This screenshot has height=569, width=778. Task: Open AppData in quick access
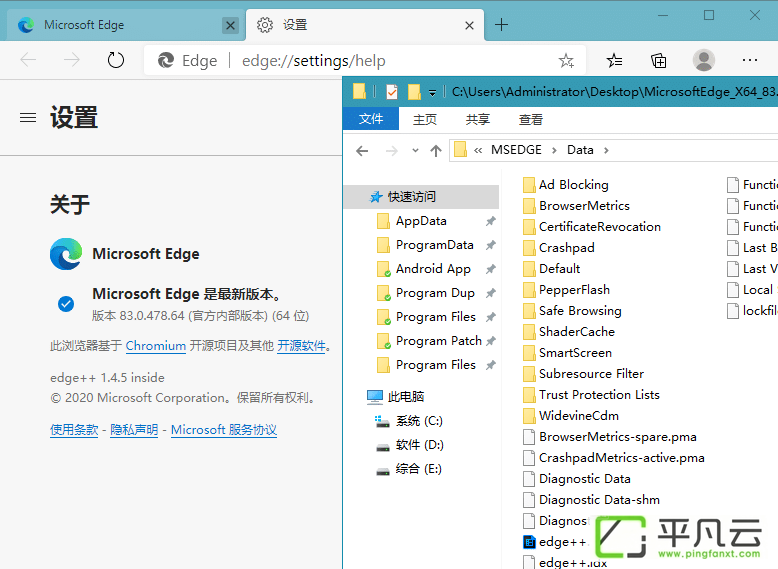(421, 221)
